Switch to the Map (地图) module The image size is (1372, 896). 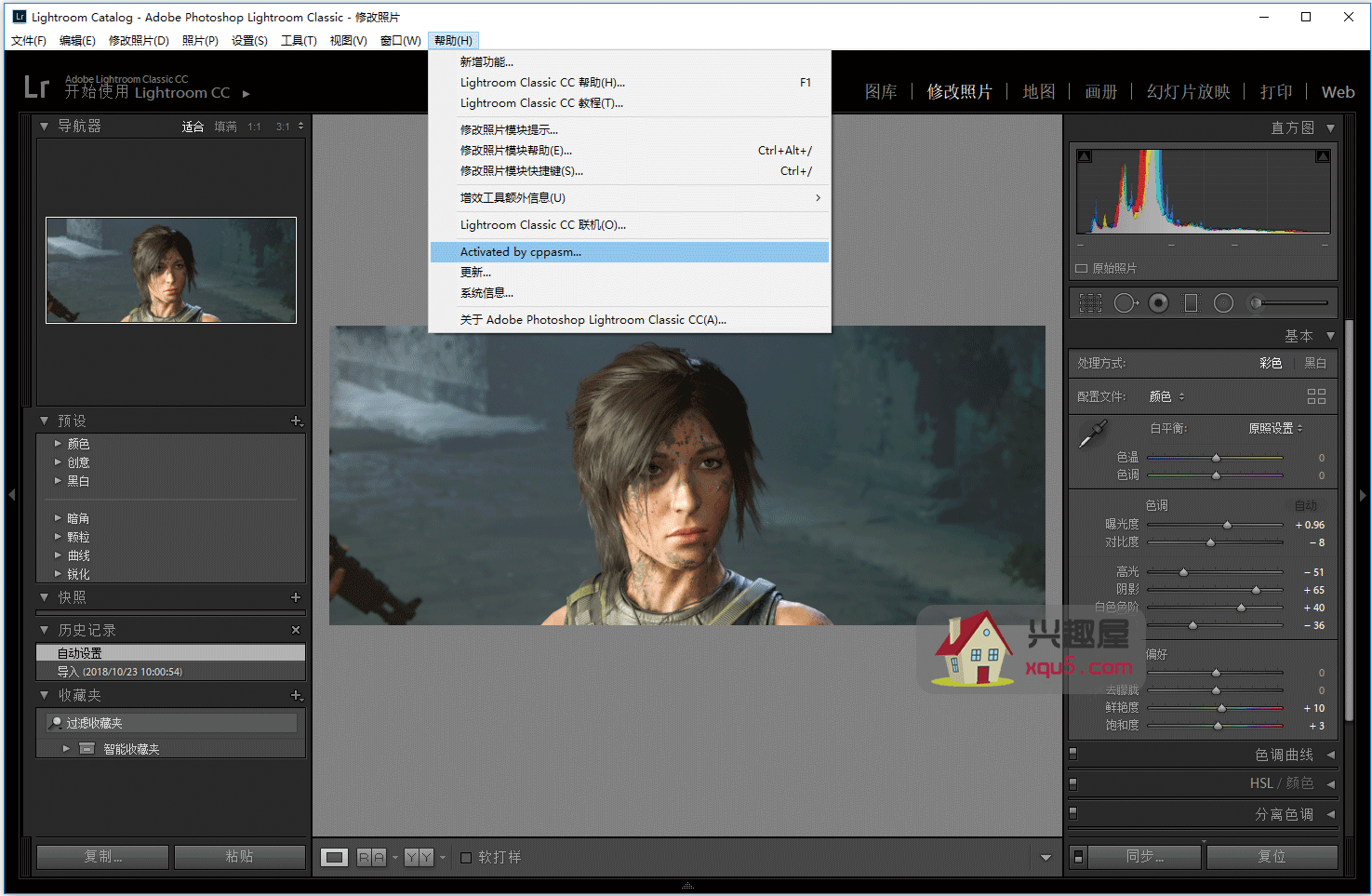[1039, 92]
